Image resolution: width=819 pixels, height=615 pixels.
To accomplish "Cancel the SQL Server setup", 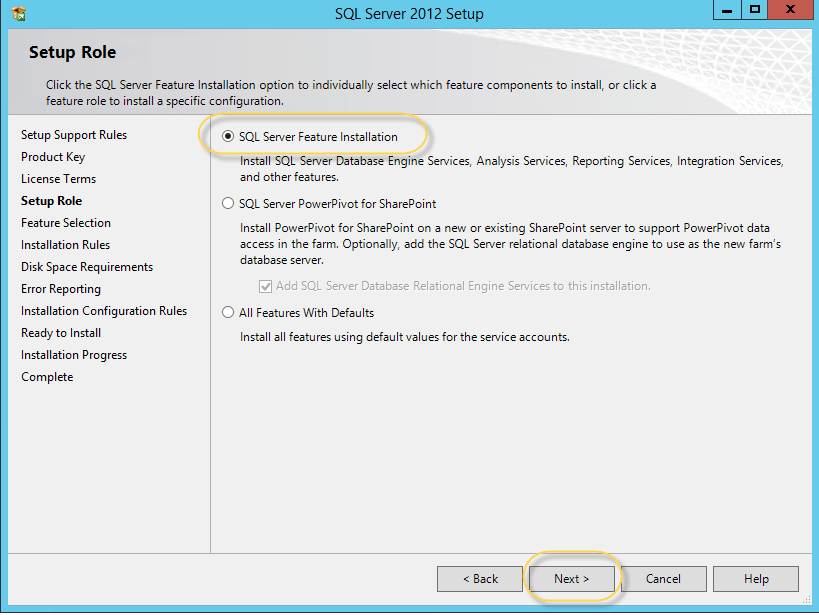I will pos(663,579).
